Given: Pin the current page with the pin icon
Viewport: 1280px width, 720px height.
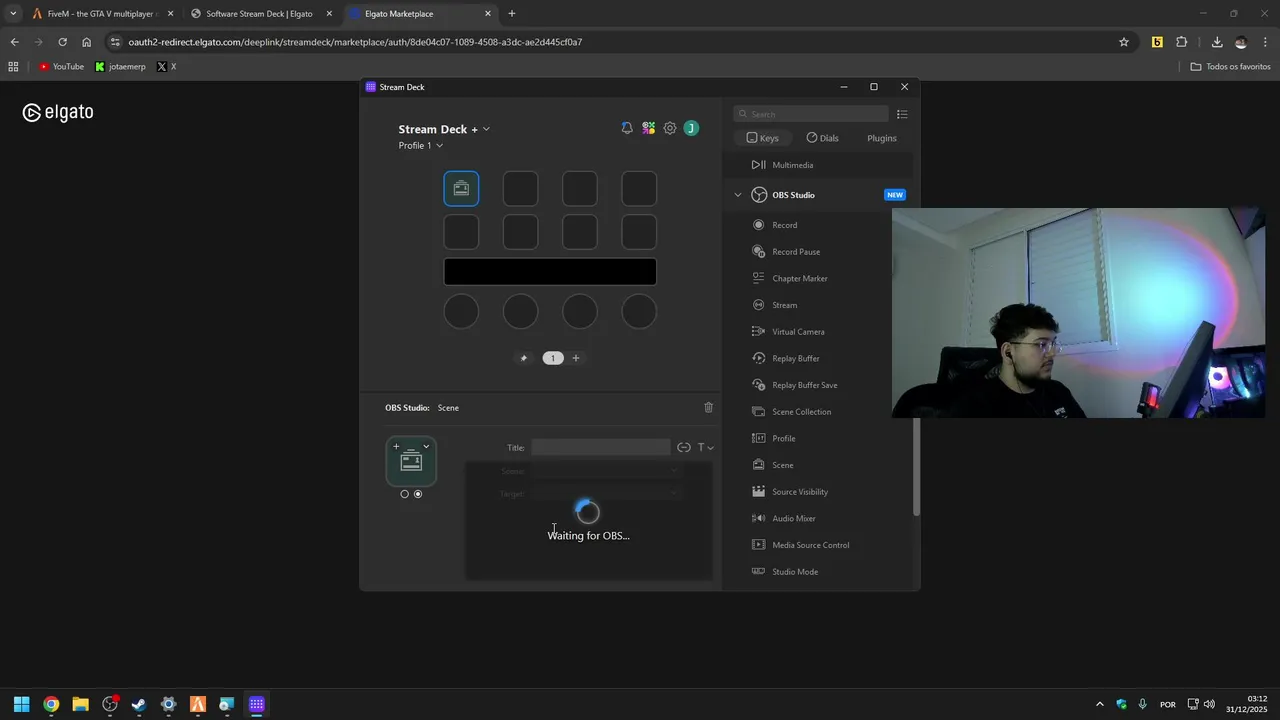Looking at the screenshot, I should pos(523,358).
